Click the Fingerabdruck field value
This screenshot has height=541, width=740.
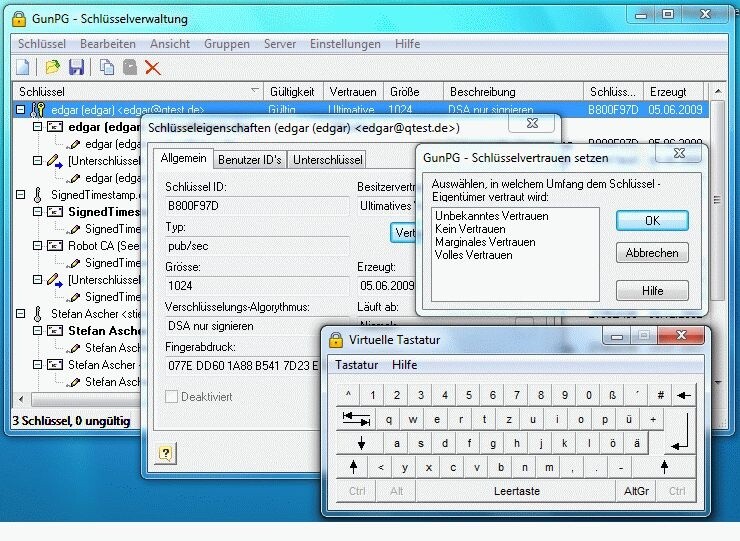[x=243, y=365]
